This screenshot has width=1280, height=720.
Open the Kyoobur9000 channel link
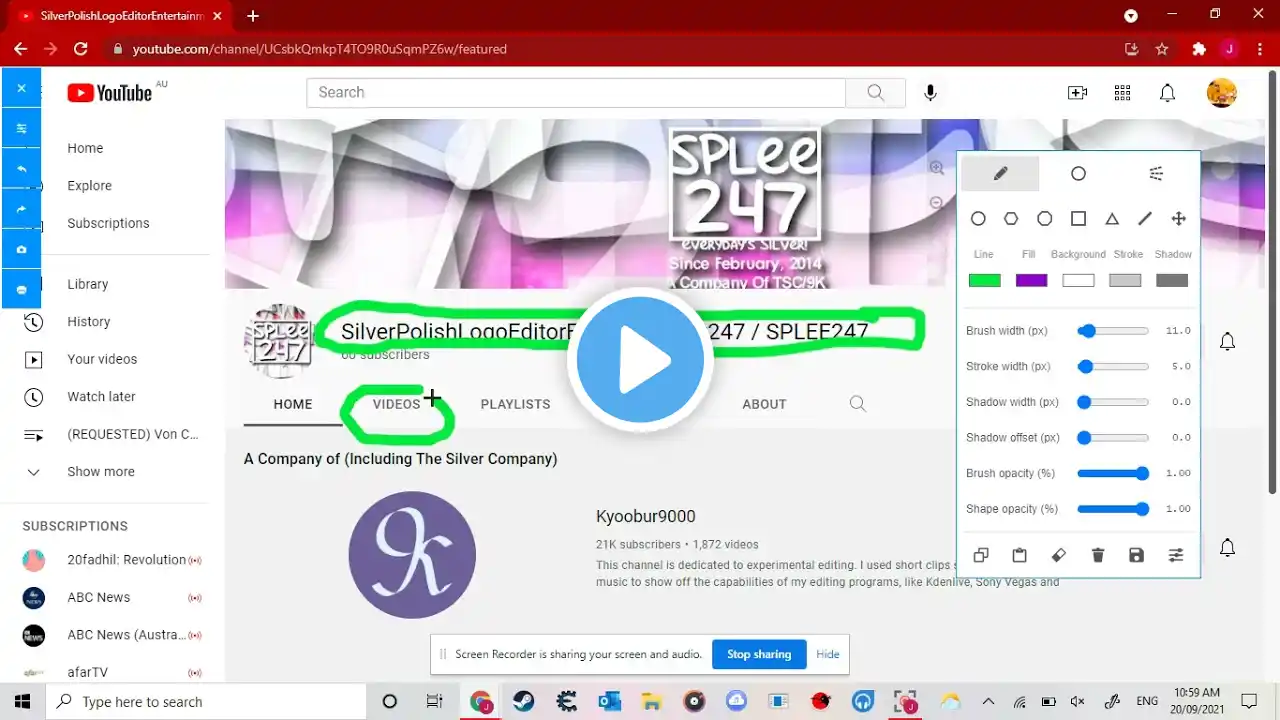646,517
